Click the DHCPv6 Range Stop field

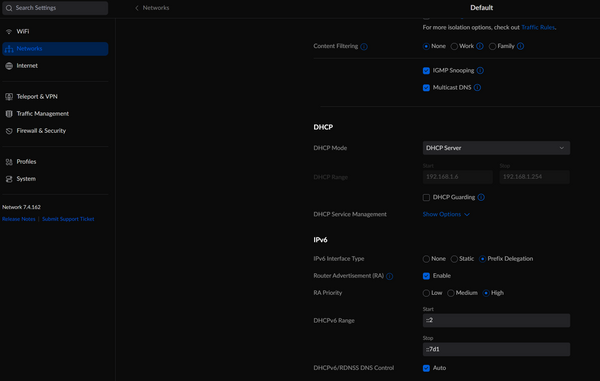pyautogui.click(x=496, y=349)
